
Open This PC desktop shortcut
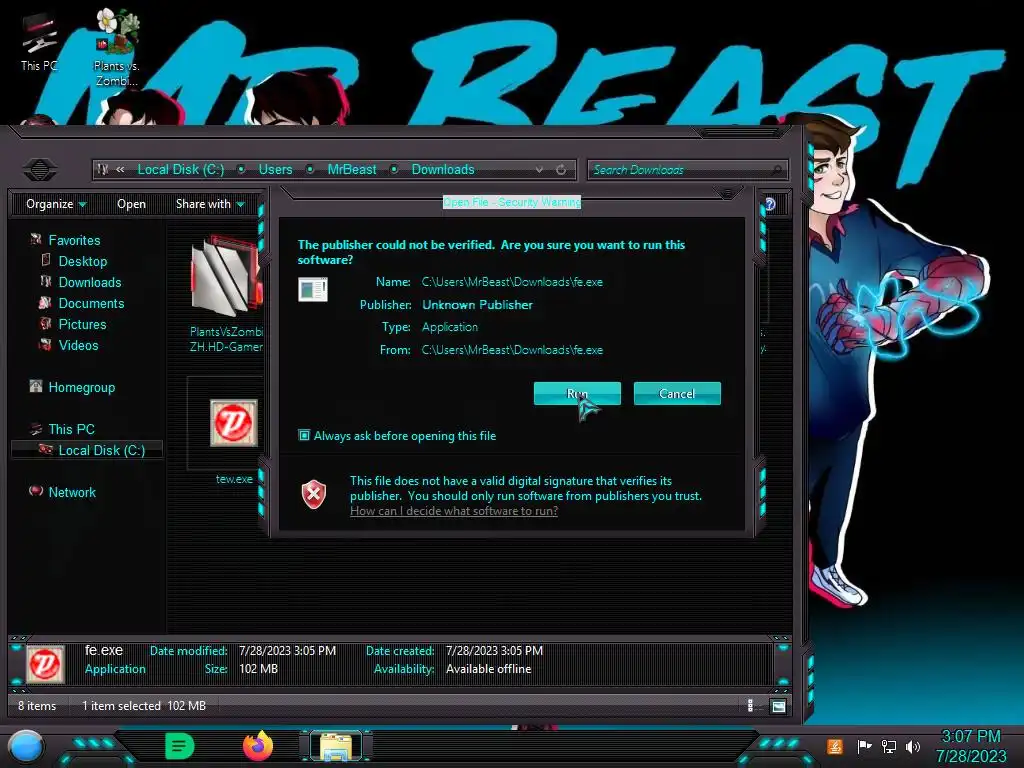click(x=39, y=42)
